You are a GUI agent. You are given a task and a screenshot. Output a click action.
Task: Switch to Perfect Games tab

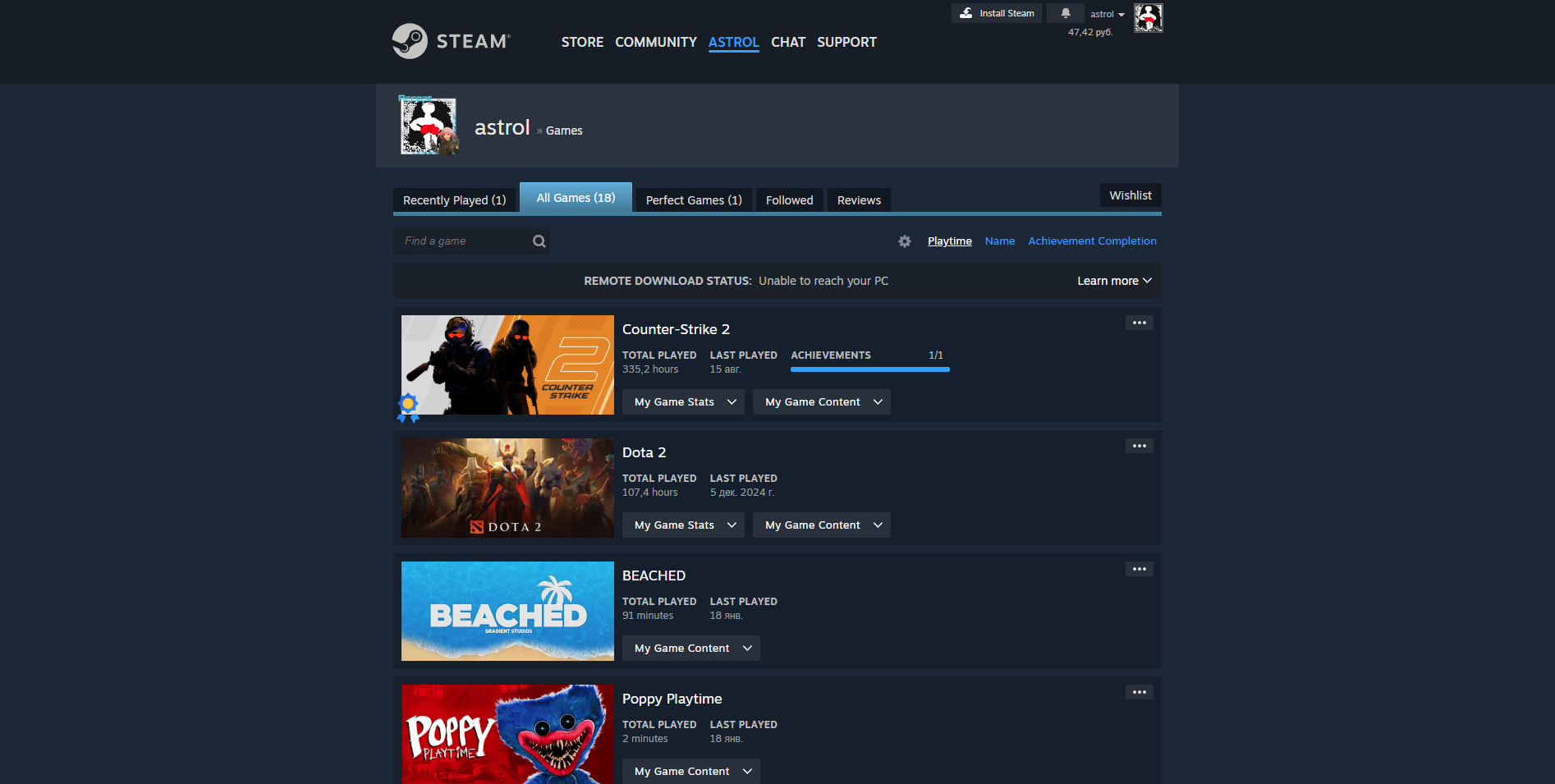694,200
